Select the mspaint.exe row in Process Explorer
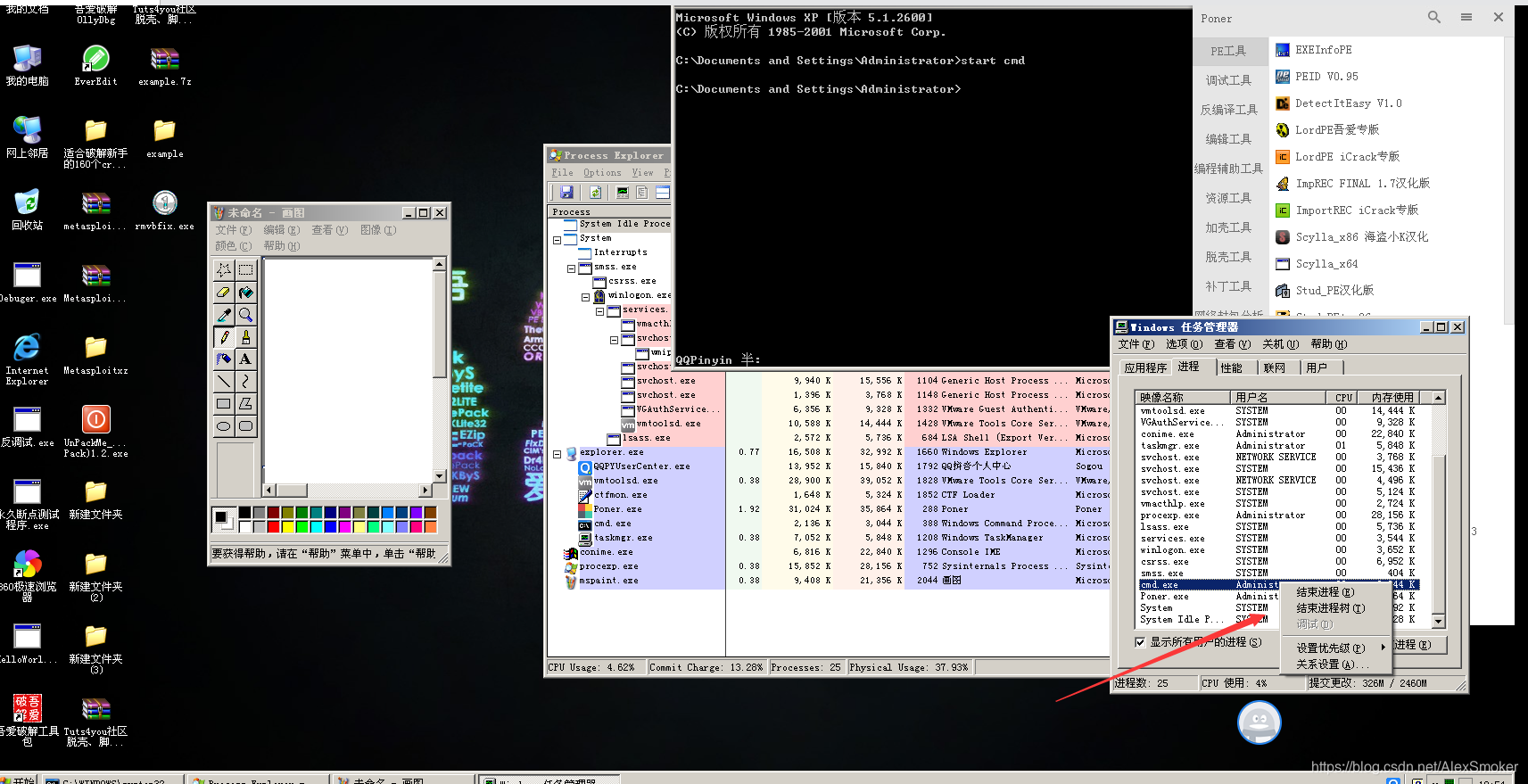The image size is (1528, 784). 830,581
